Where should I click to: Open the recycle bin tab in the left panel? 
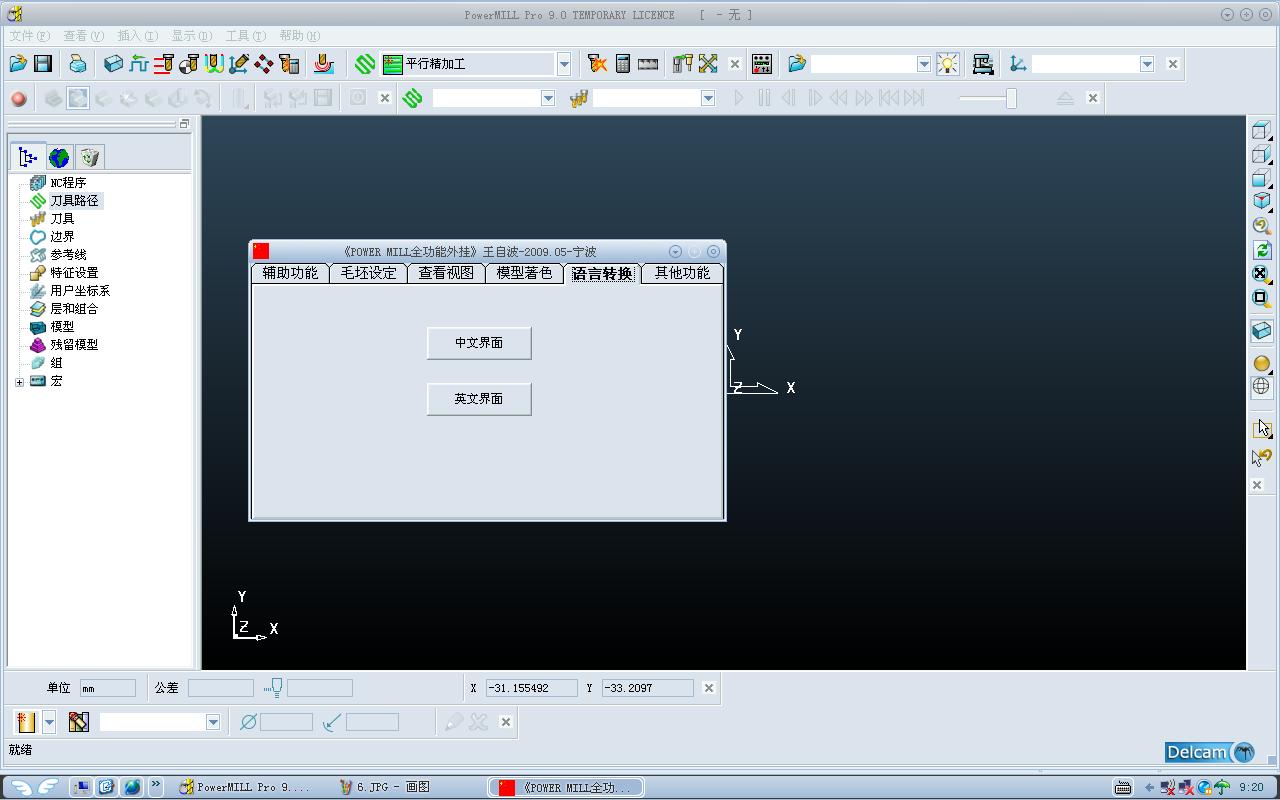tap(90, 157)
